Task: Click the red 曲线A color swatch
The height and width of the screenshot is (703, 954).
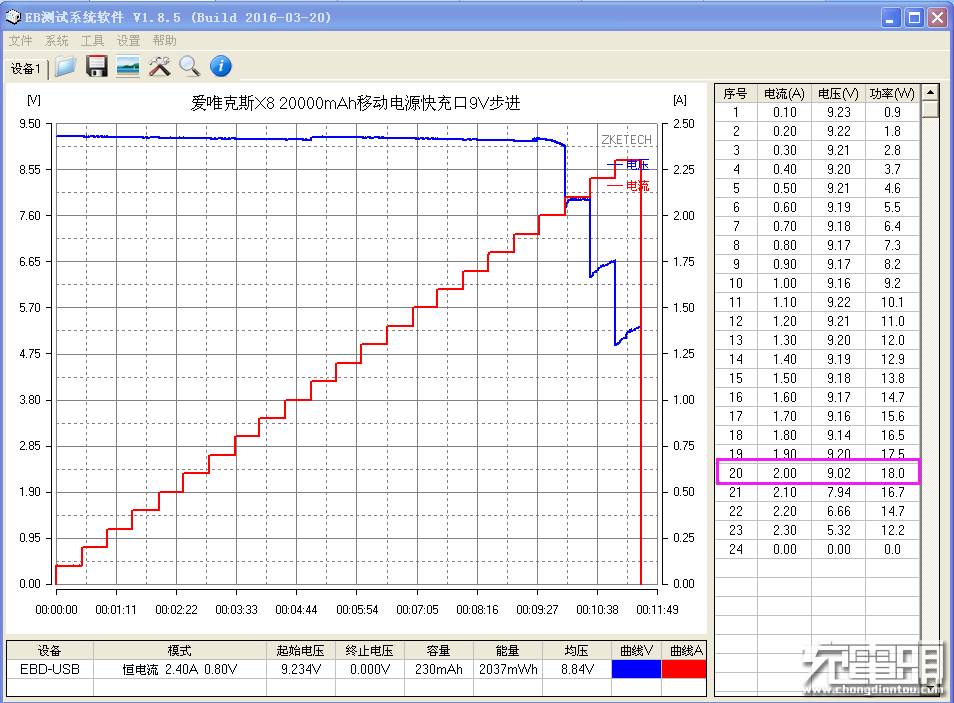Action: tap(683, 669)
